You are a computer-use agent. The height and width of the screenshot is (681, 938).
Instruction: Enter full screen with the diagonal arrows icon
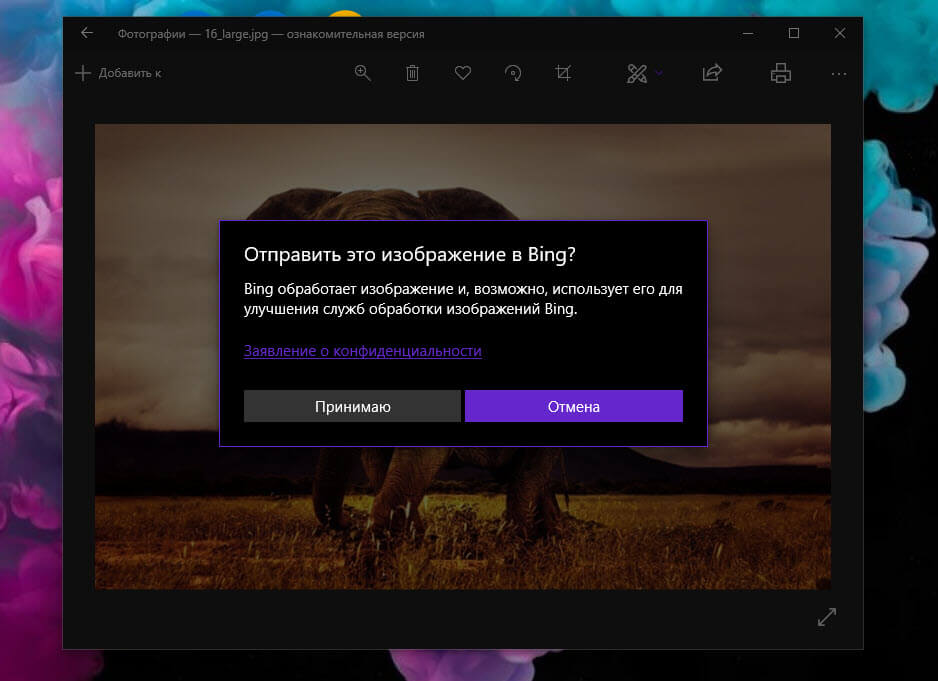tap(827, 617)
